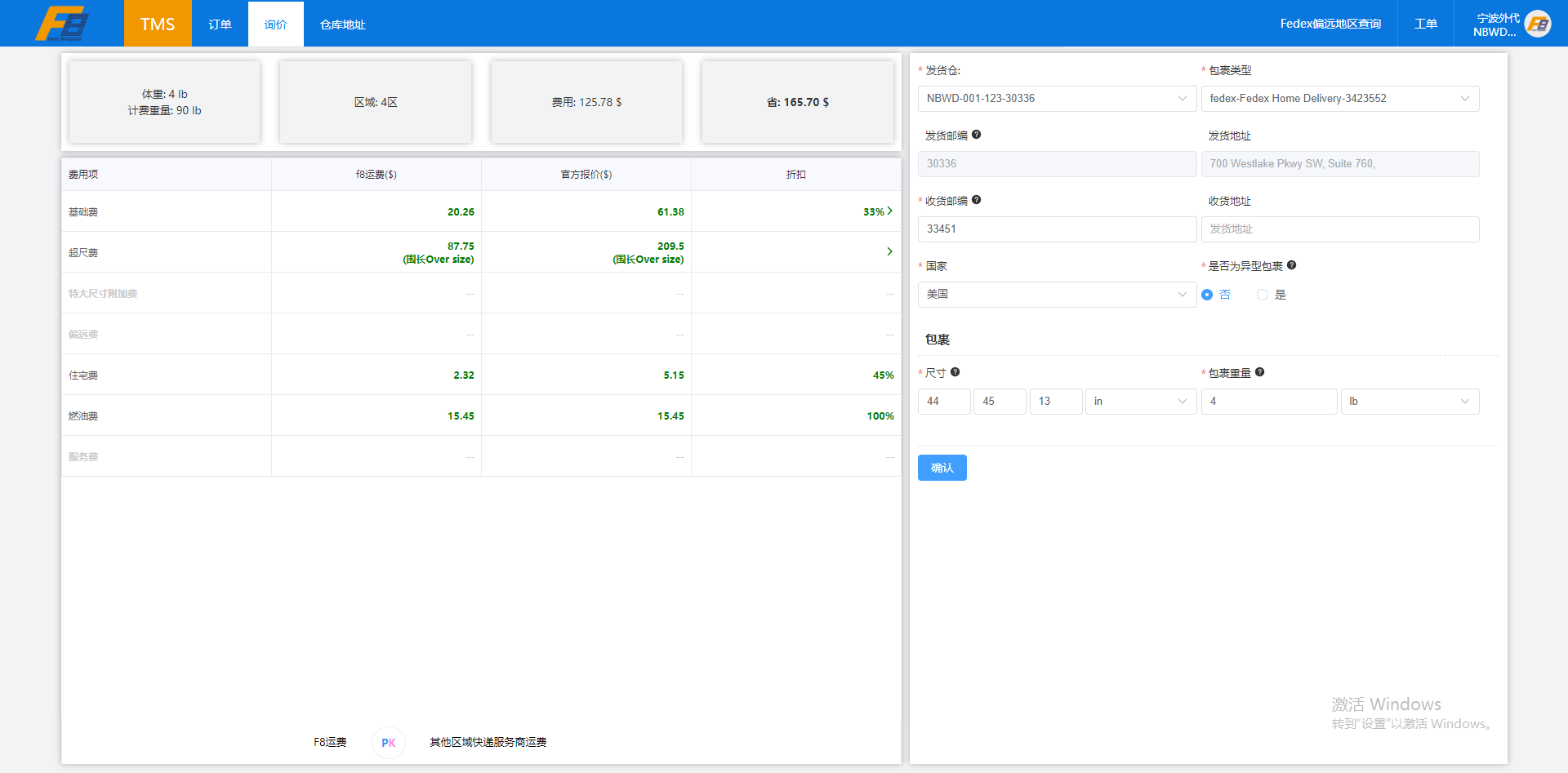Click the 住宅费 f8 price 2.32
The width and height of the screenshot is (1568, 773).
pyautogui.click(x=464, y=375)
